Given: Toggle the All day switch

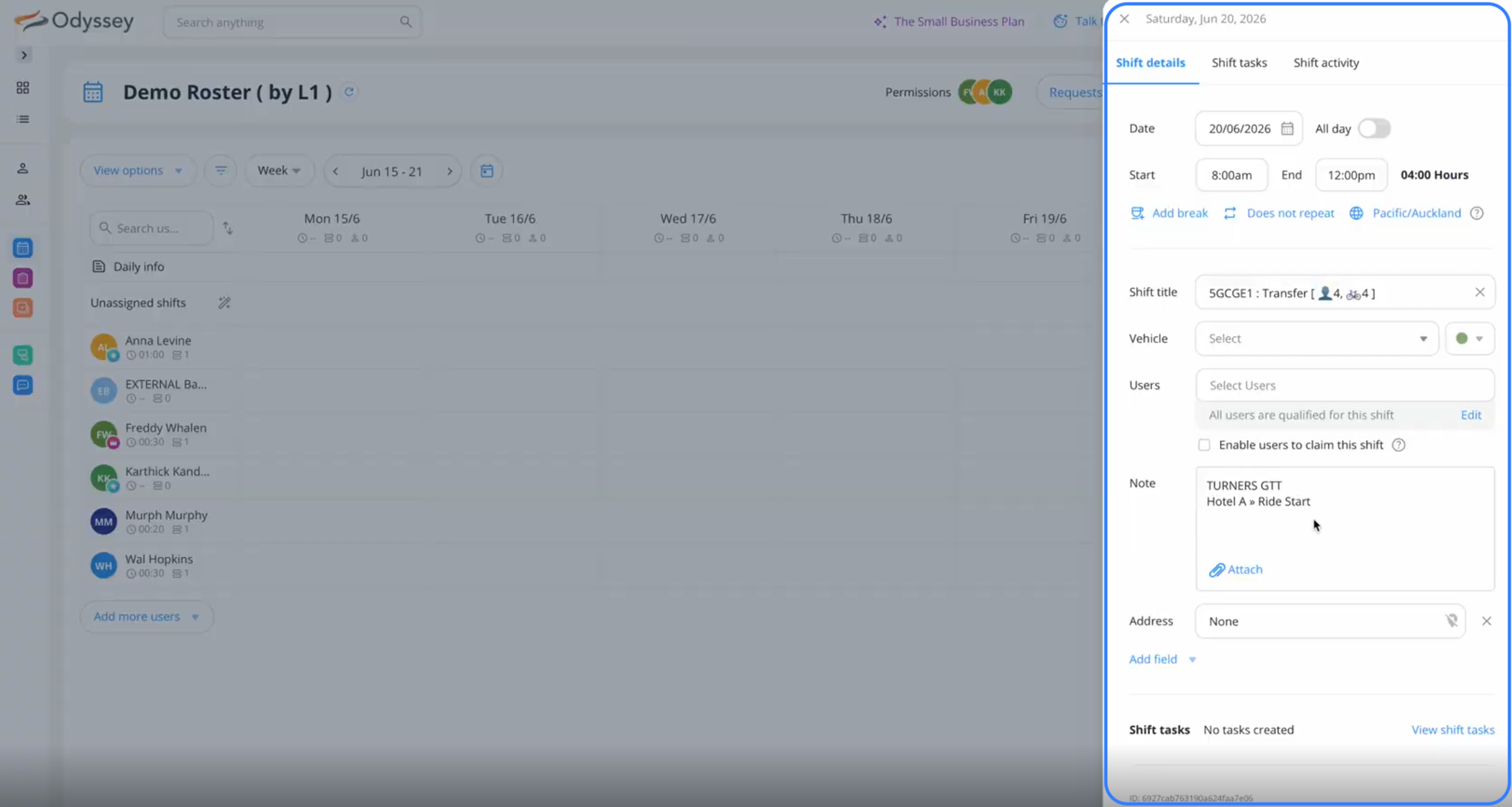Looking at the screenshot, I should (1373, 128).
